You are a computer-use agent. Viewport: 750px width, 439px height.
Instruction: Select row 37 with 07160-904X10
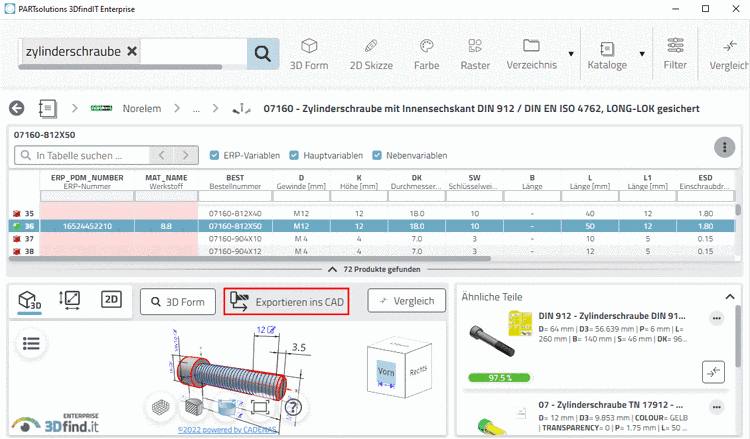click(372, 239)
